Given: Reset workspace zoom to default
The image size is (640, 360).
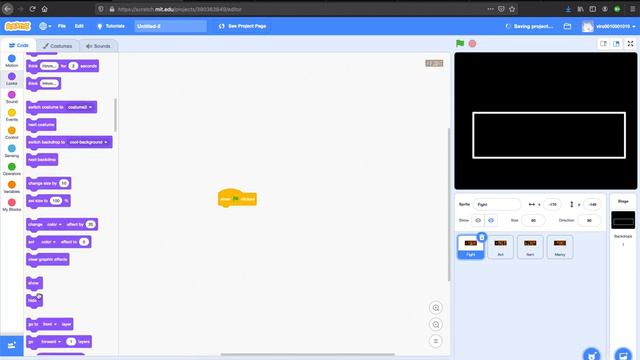Looking at the screenshot, I should (x=436, y=341).
